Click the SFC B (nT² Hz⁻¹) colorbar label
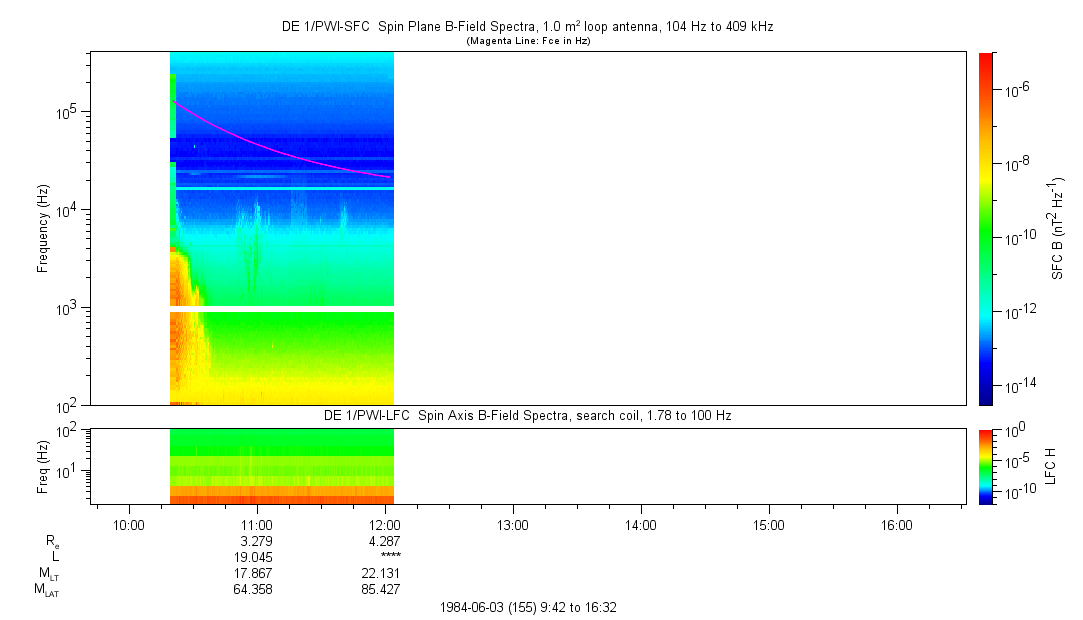Viewport: 1083px width, 620px height. tap(1057, 228)
